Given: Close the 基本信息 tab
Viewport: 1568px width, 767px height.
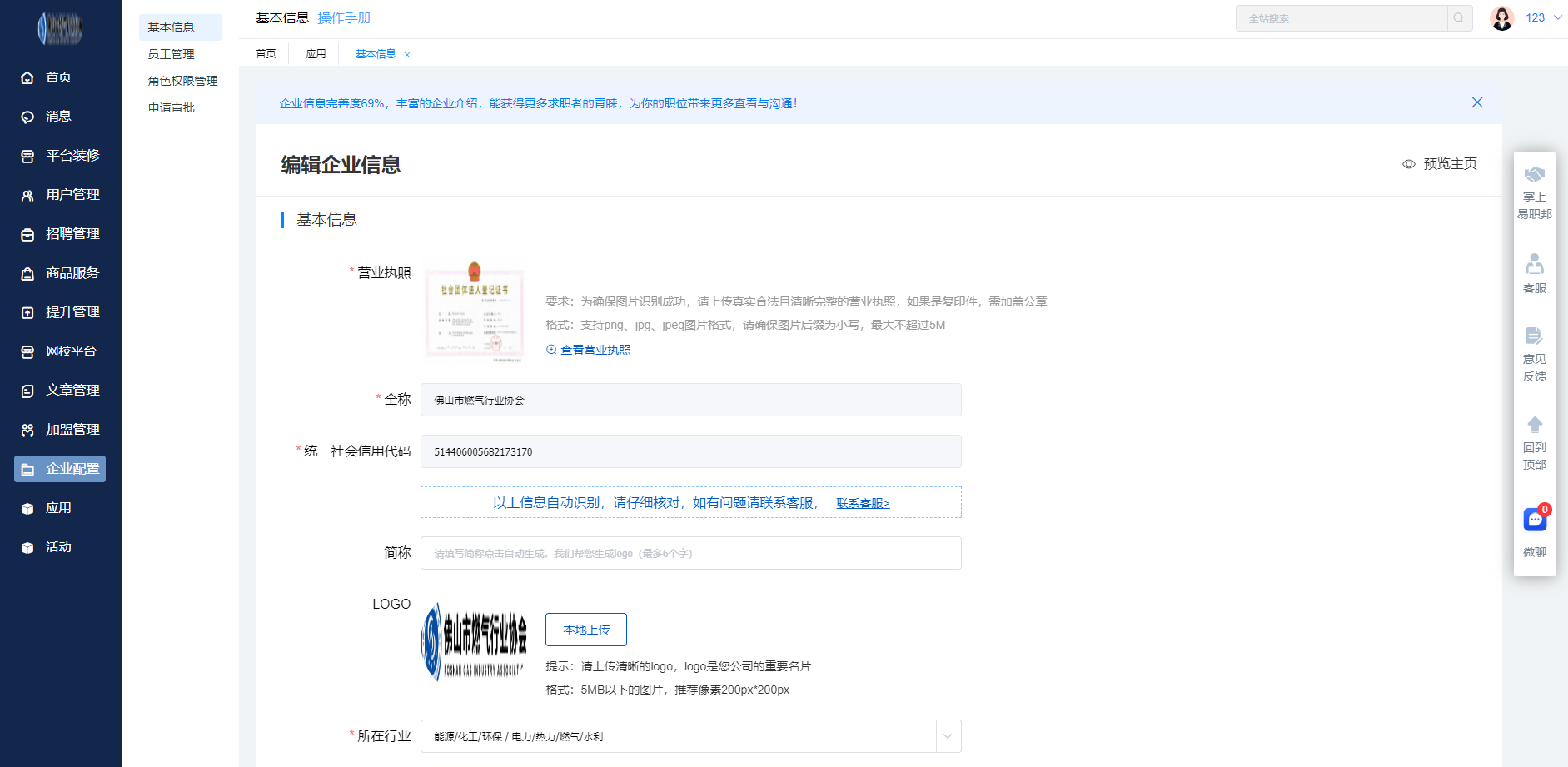Looking at the screenshot, I should coord(407,55).
